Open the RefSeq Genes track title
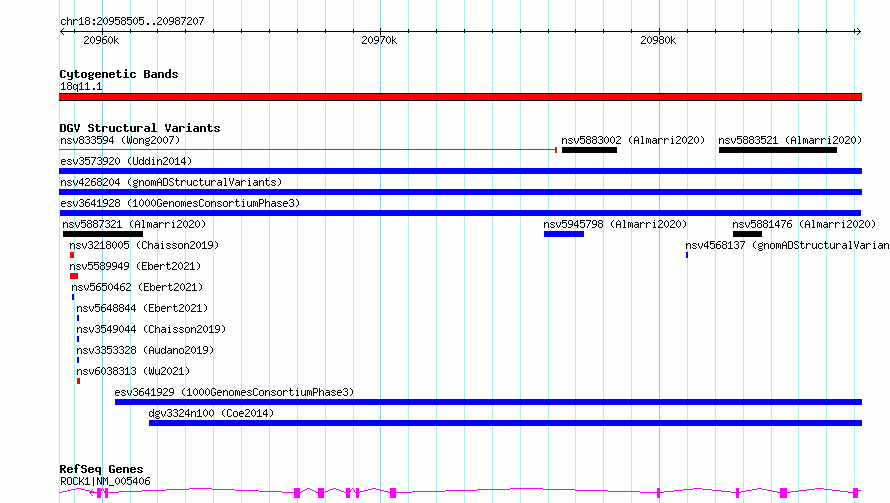890x503 pixels. pyautogui.click(x=101, y=469)
